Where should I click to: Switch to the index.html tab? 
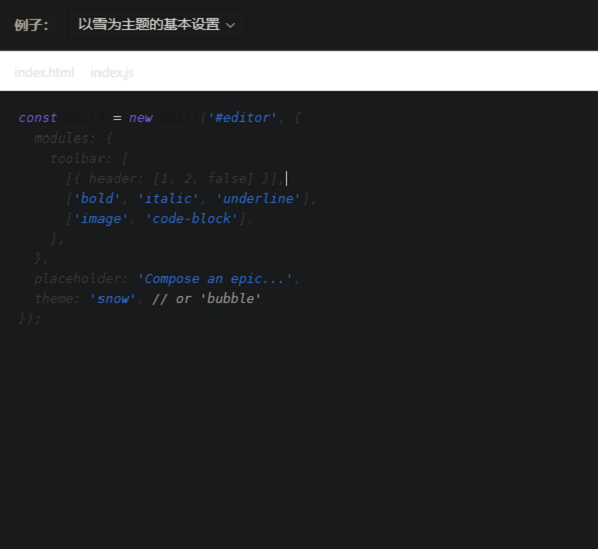44,72
